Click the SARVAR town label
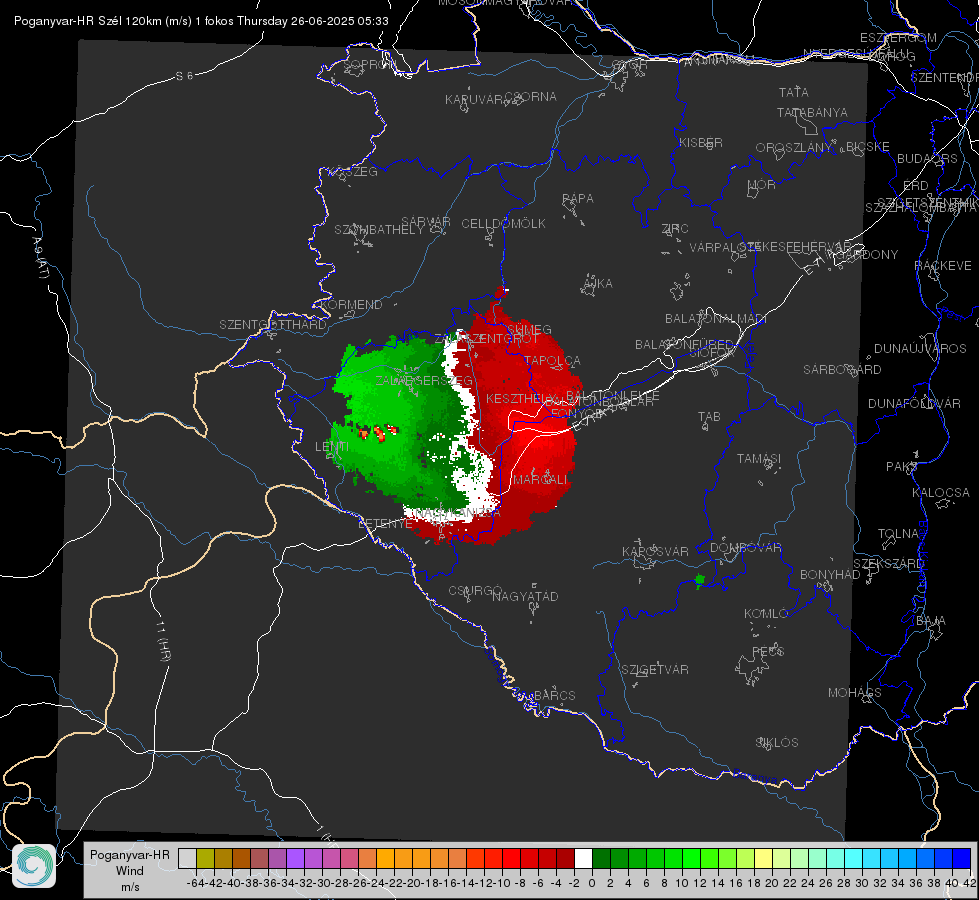 point(426,222)
